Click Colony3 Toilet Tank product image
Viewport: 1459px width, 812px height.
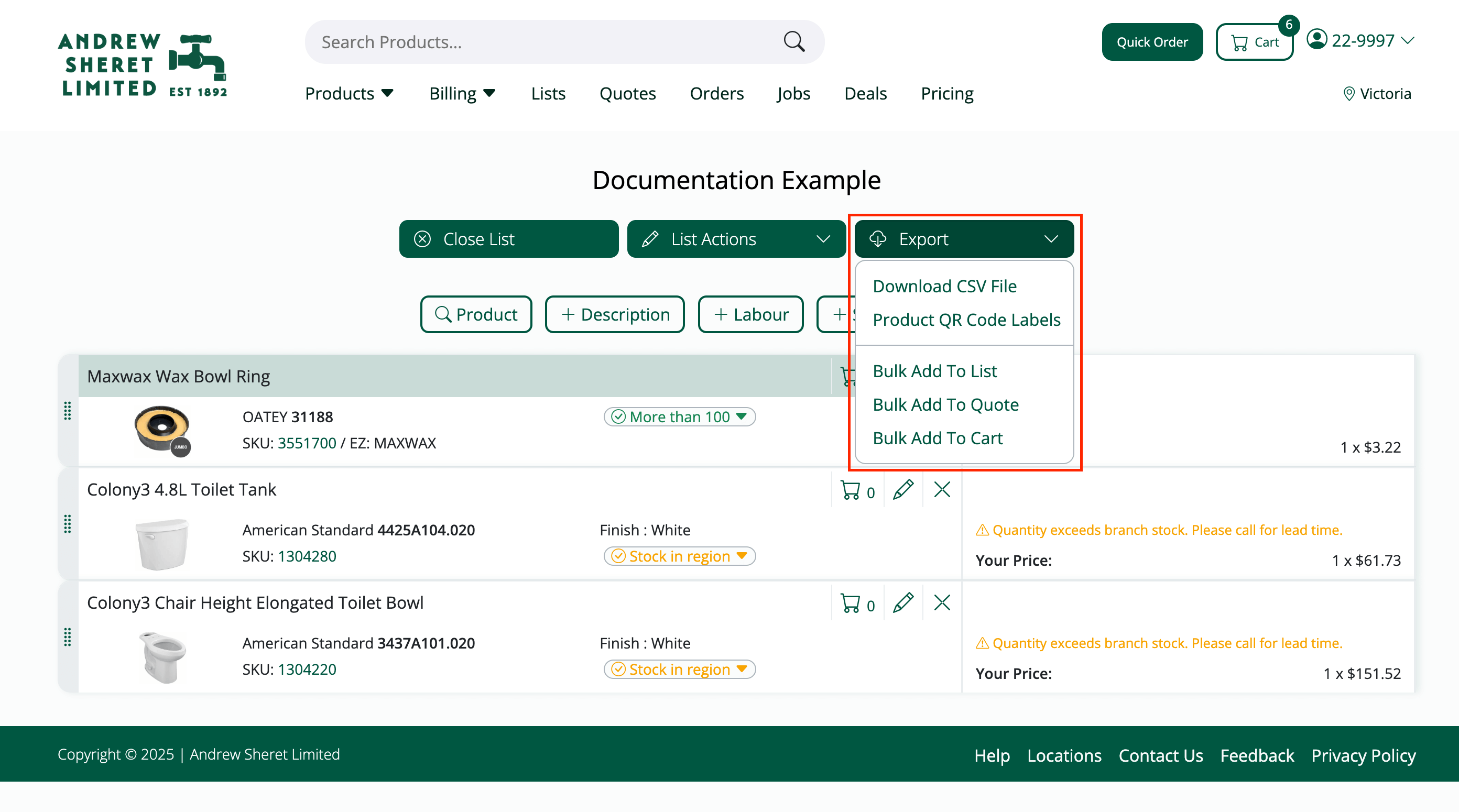(x=162, y=544)
